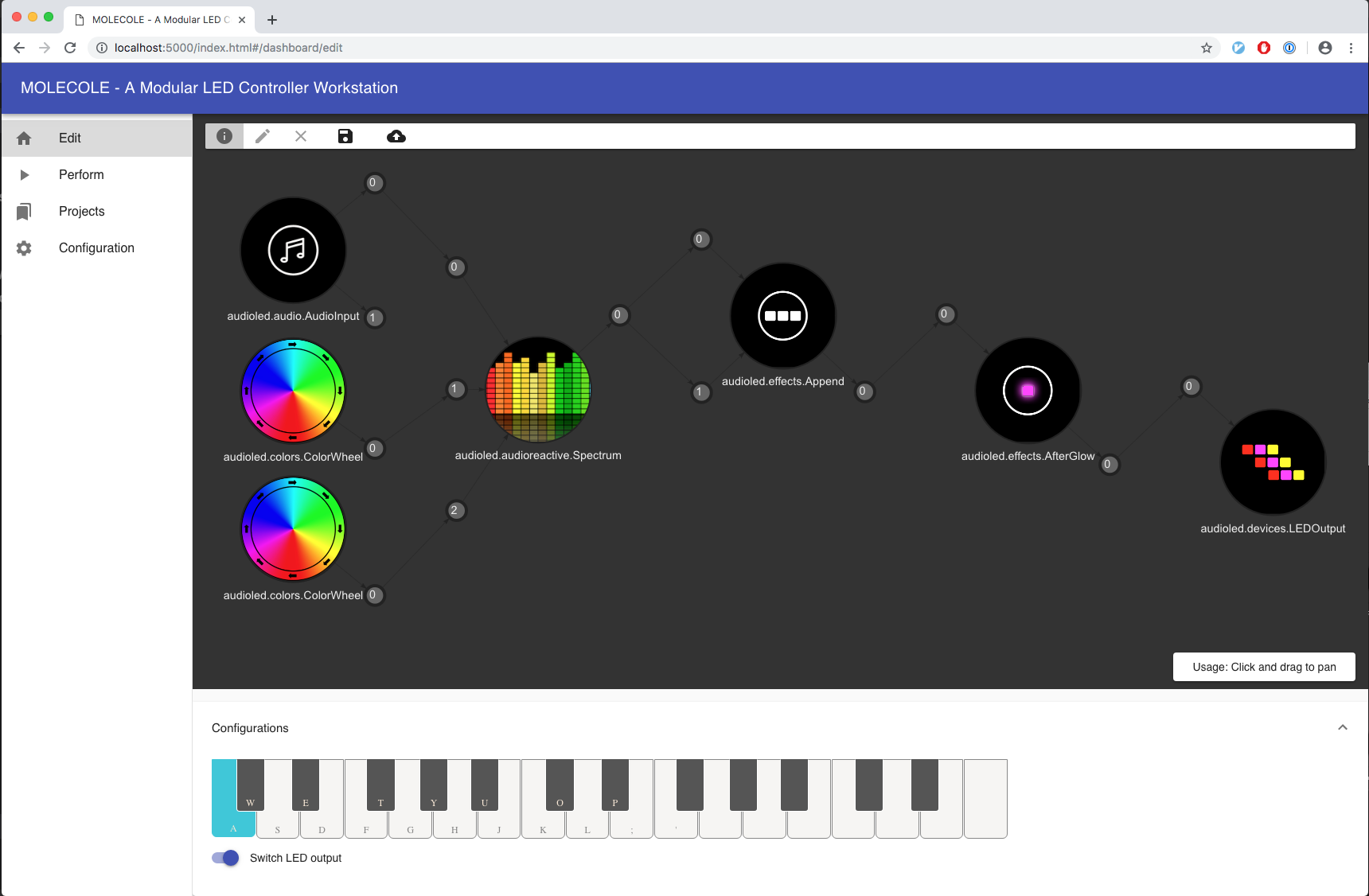Viewport: 1369px width, 896px height.
Task: Click the cloud upload icon
Action: pos(396,136)
